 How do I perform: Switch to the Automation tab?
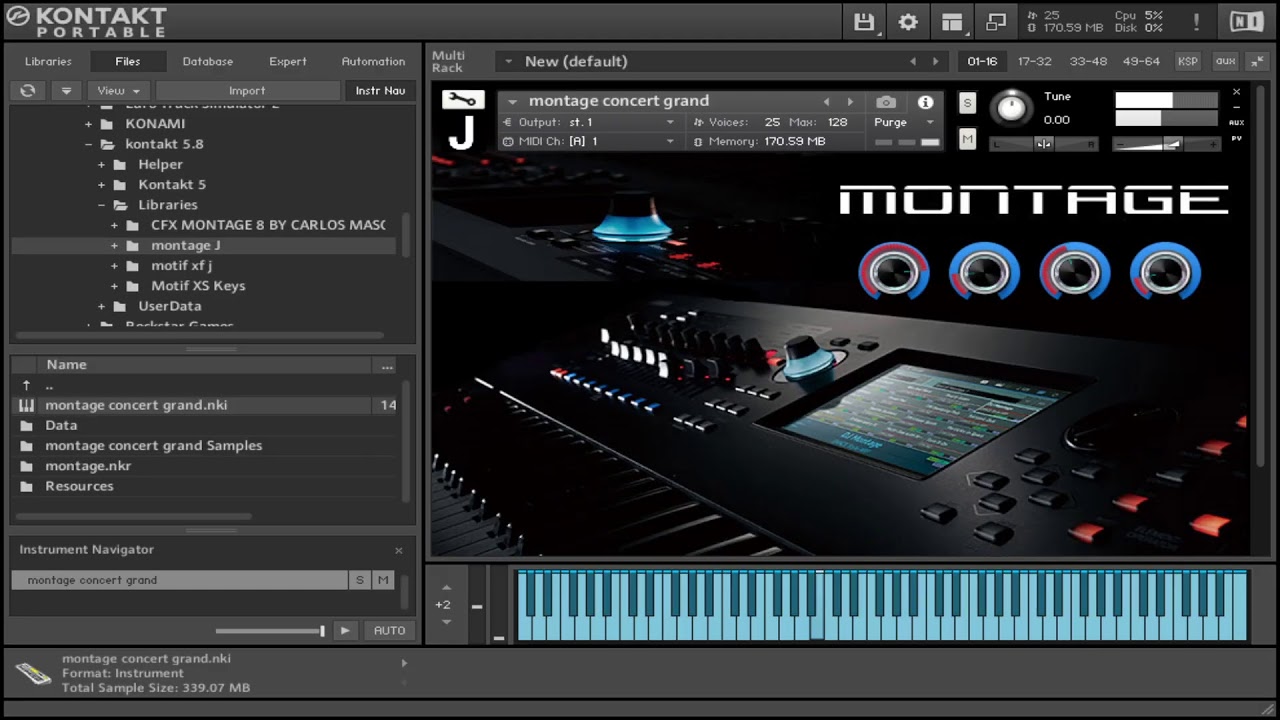coord(374,61)
